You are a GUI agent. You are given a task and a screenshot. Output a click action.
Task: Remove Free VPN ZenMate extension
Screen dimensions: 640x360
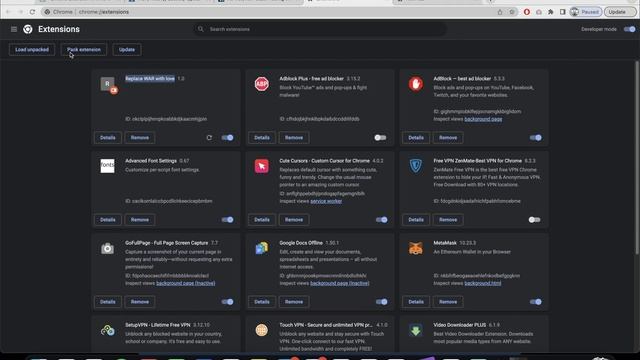(x=448, y=220)
